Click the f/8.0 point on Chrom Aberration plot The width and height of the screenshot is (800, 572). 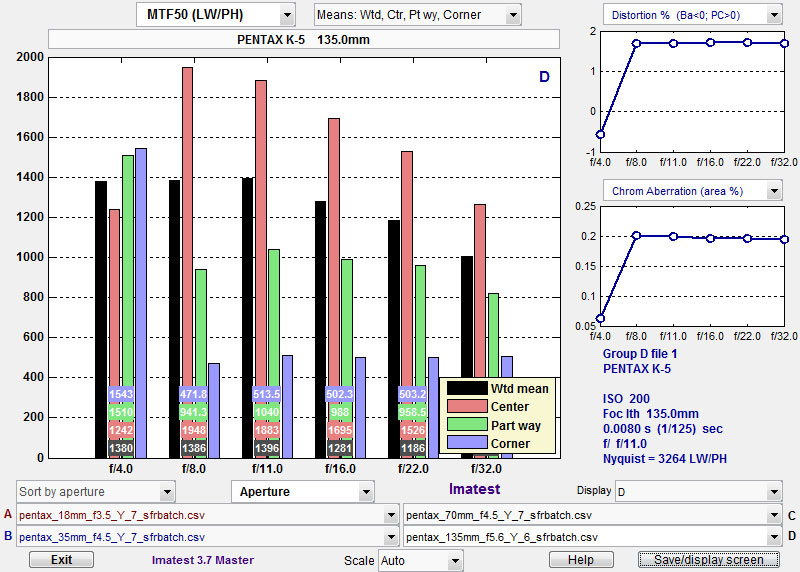(x=636, y=235)
